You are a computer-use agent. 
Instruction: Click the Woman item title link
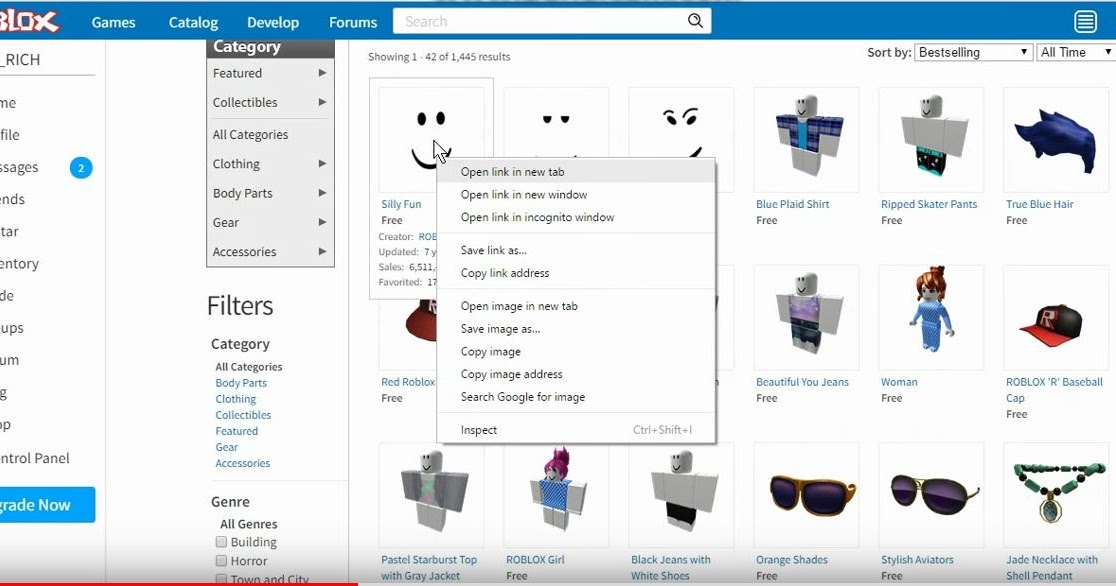click(900, 382)
